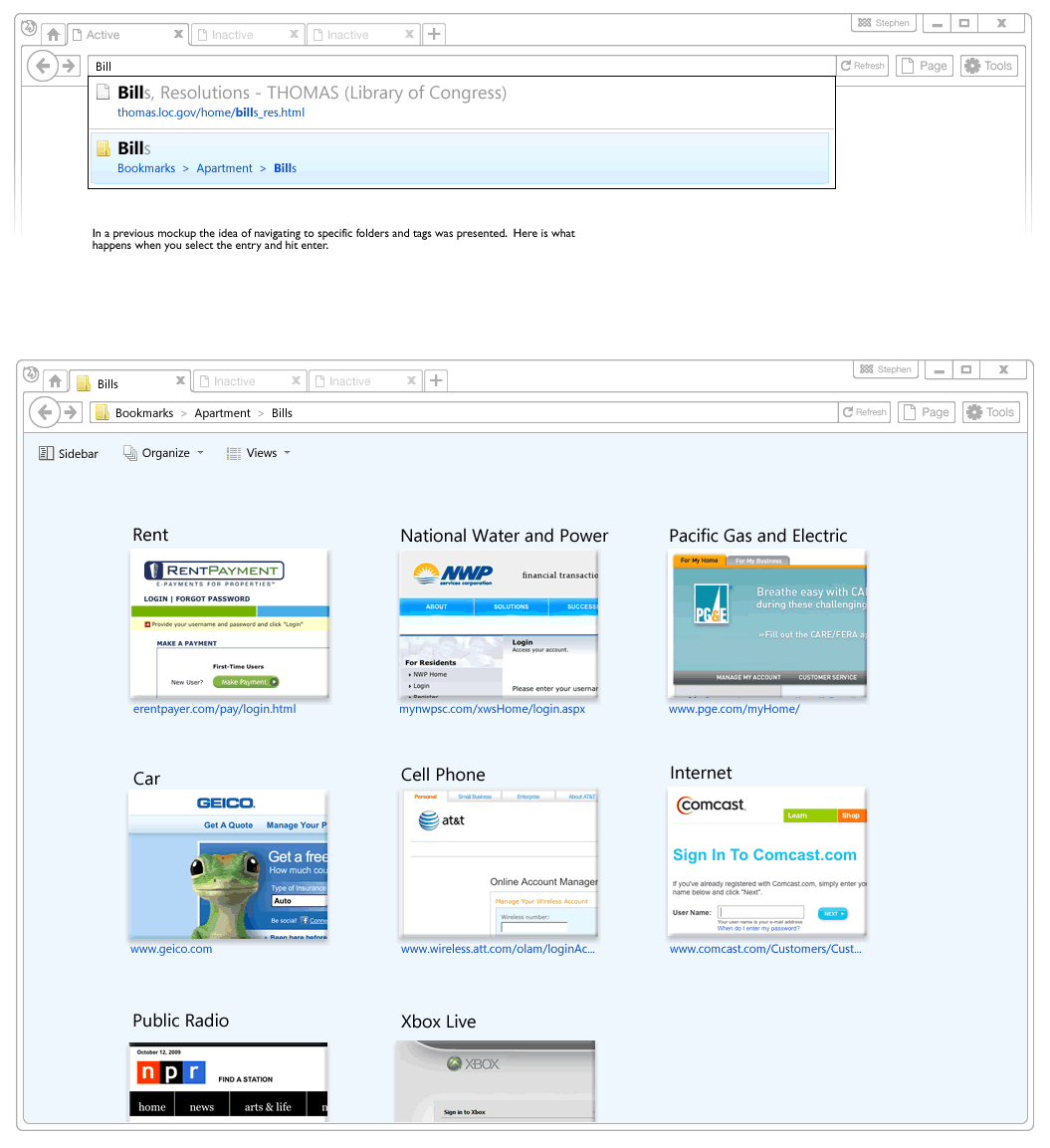Open the Page menu in the top window
Viewport: 1050px width, 1148px height.
click(x=925, y=66)
